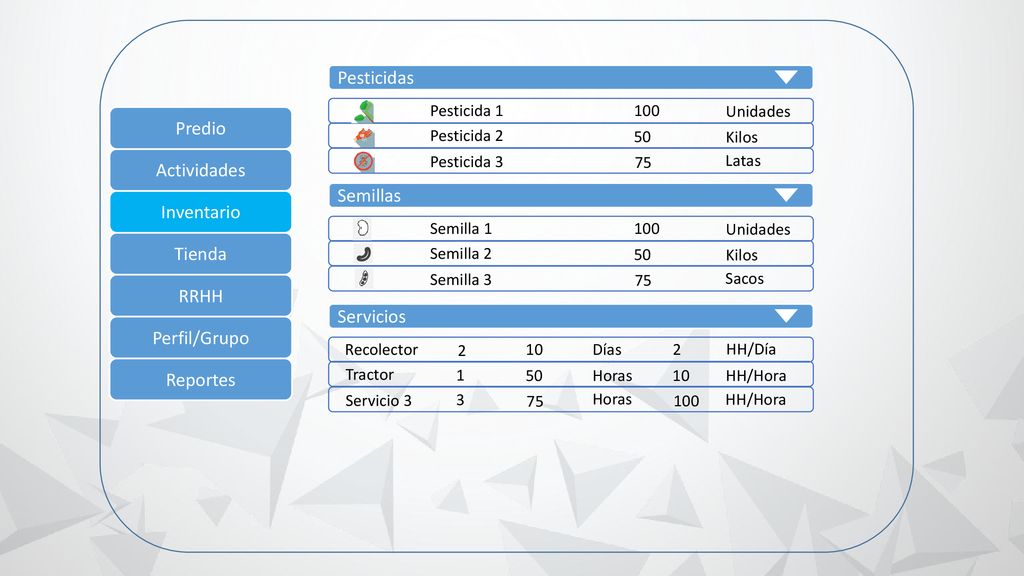The width and height of the screenshot is (1024, 576).
Task: Click the Sacos unit label
Action: (x=744, y=279)
